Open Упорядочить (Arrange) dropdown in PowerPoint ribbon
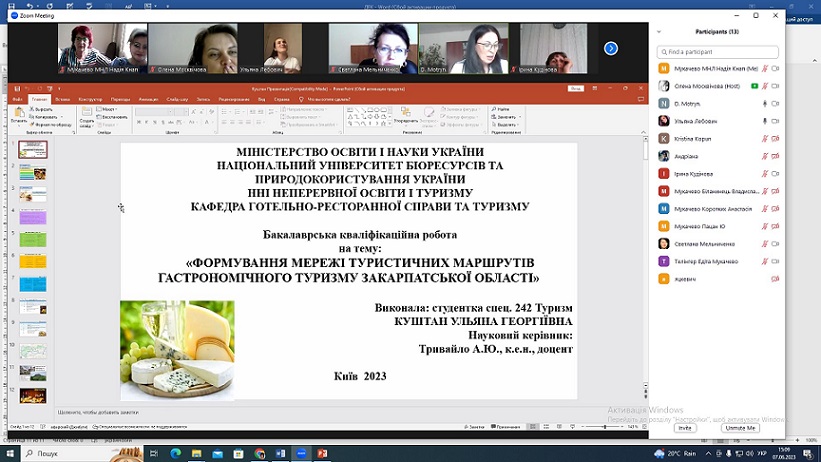 tap(406, 117)
